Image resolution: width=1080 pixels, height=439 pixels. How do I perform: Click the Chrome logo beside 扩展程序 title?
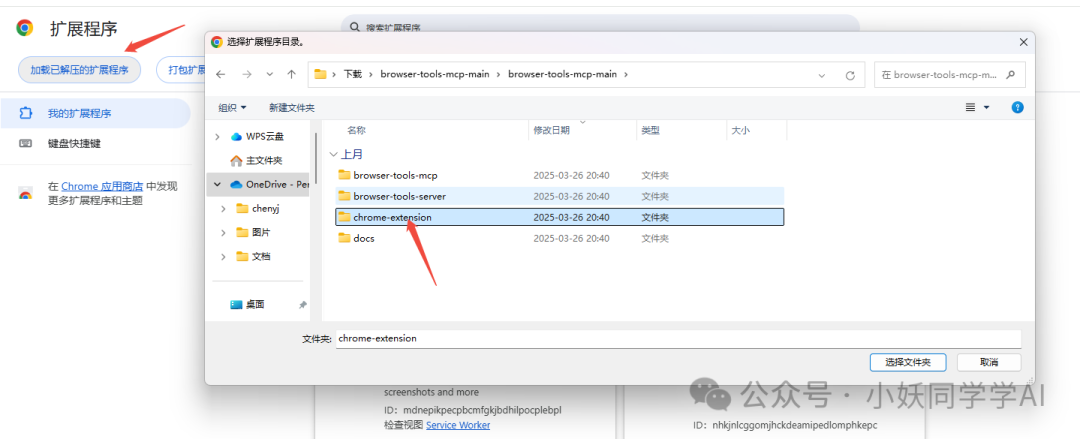(25, 28)
